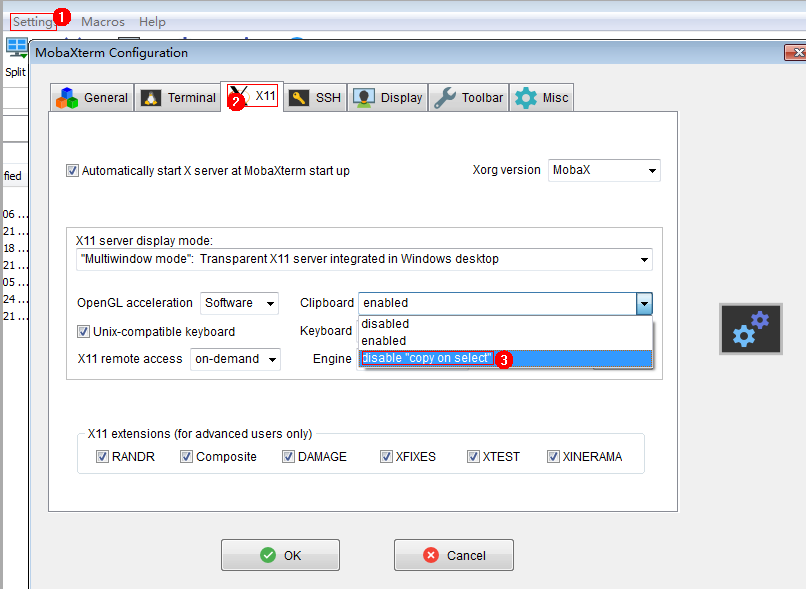Select disable "copy on select" option
Screen dimensions: 806x589
pos(505,358)
